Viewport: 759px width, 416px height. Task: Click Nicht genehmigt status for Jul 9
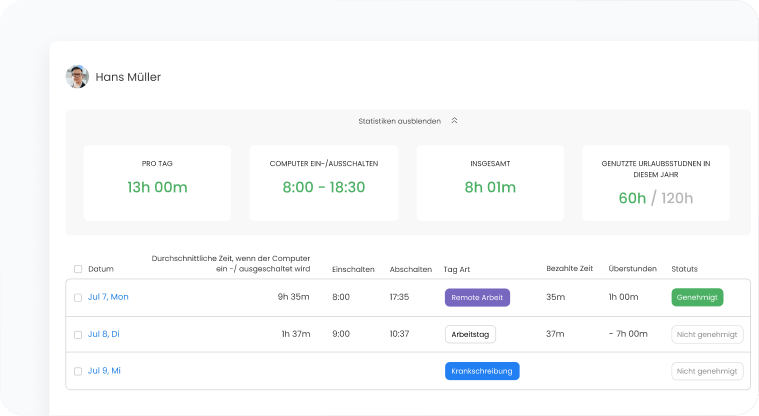coord(707,371)
